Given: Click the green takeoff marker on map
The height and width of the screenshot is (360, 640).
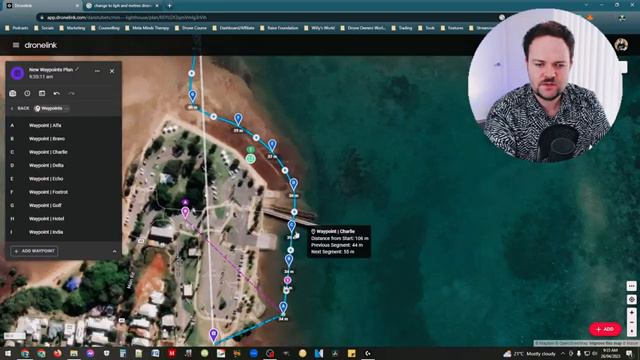Looking at the screenshot, I should [251, 159].
